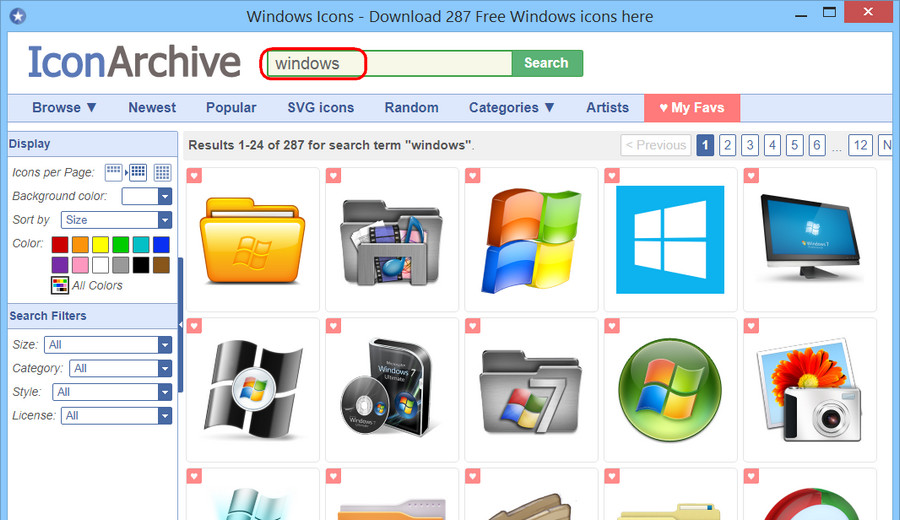Open the Sort by Size dropdown
900x520 pixels.
(x=116, y=220)
